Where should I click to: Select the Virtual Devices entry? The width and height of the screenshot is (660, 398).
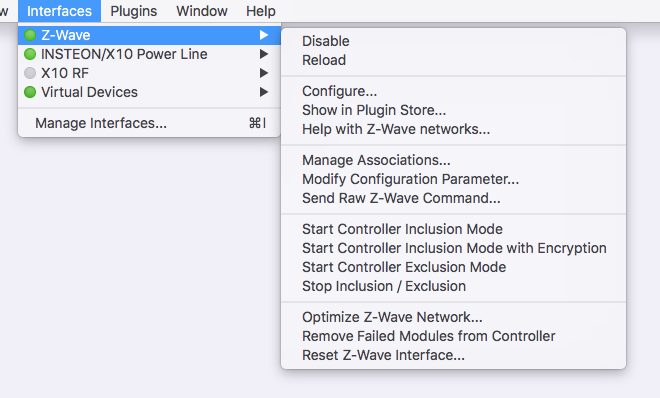tap(149, 92)
